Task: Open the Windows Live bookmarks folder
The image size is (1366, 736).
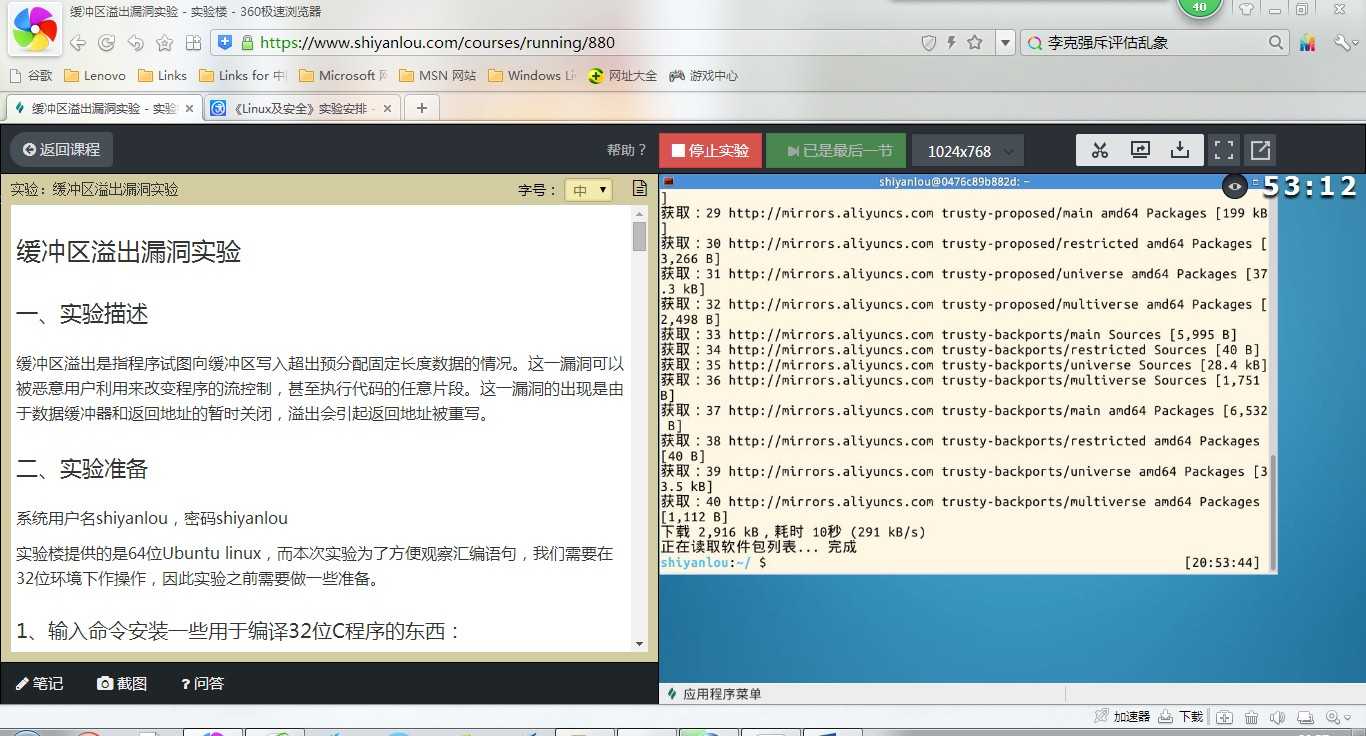Action: (x=532, y=75)
